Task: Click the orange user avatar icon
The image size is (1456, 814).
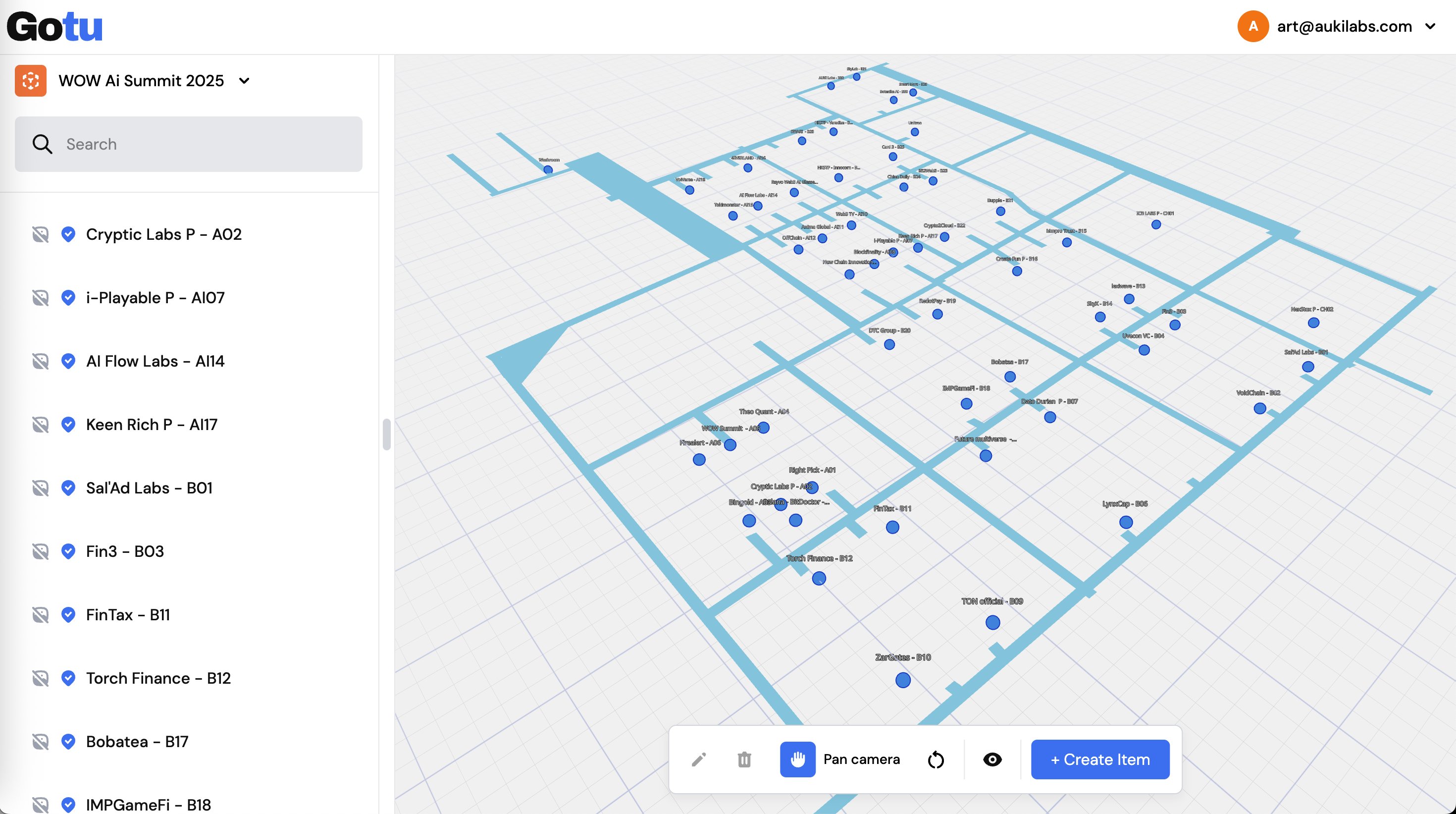Action: pos(1252,26)
